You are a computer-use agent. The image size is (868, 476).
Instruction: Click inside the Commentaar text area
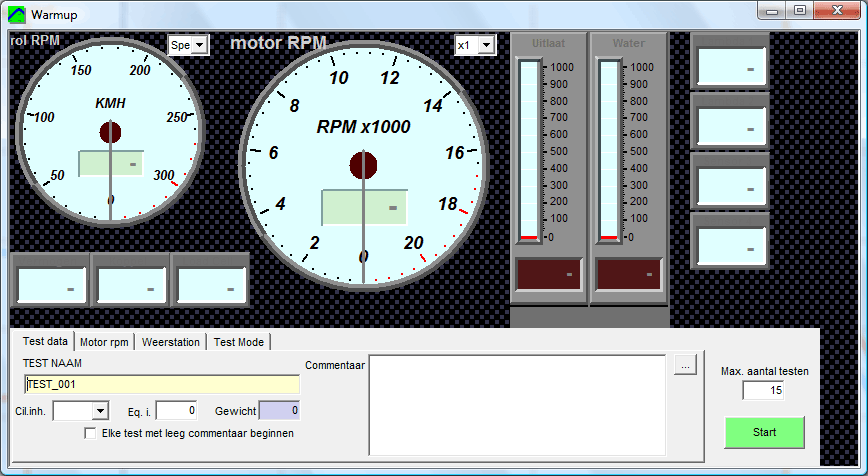(x=517, y=405)
